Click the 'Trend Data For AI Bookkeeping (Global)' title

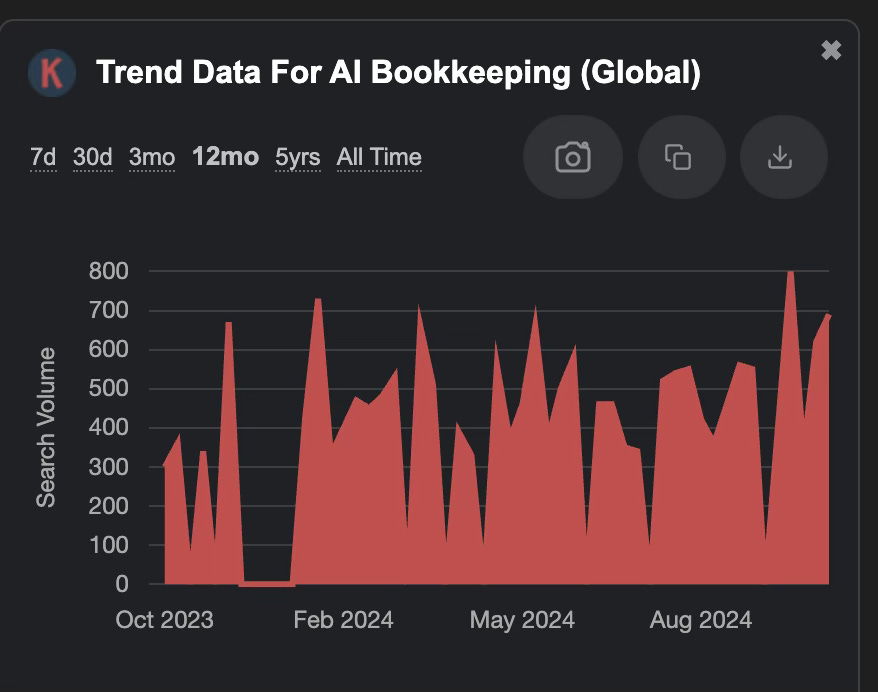pyautogui.click(x=398, y=73)
